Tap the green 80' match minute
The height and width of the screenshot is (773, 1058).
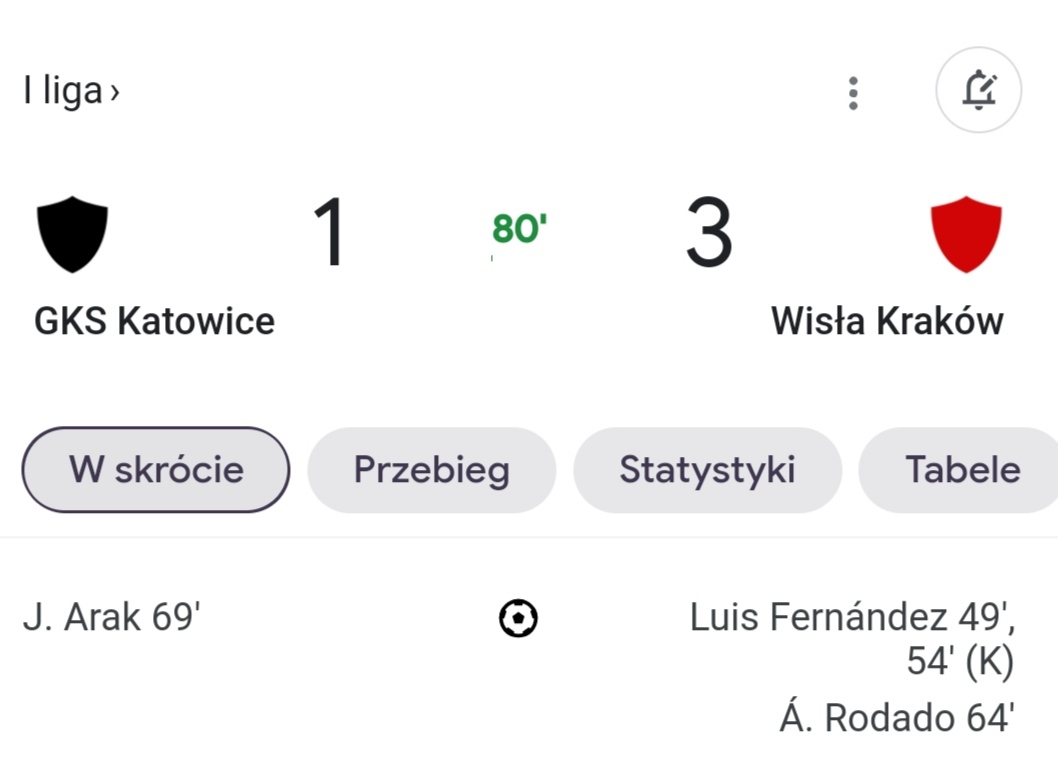tap(519, 229)
